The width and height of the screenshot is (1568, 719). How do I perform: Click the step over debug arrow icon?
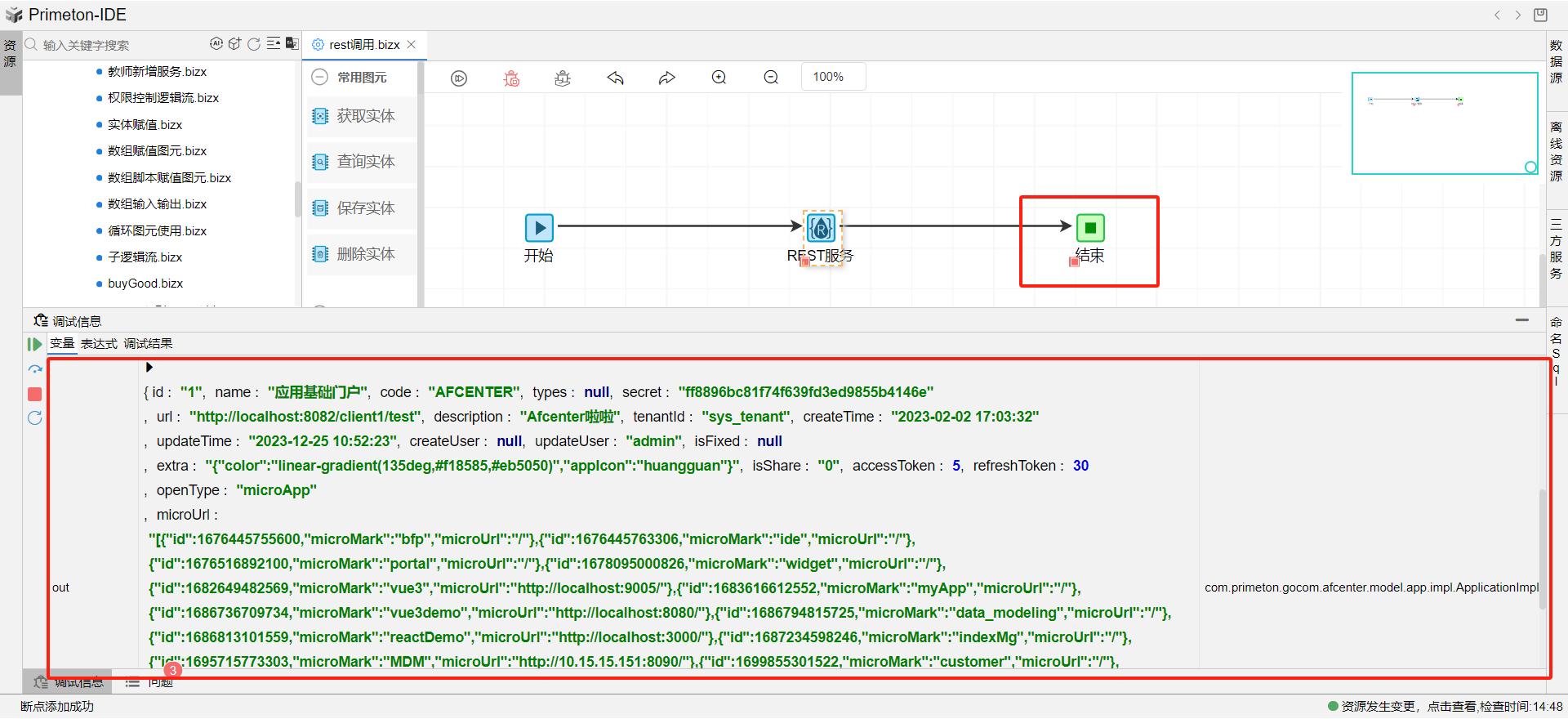(x=34, y=369)
